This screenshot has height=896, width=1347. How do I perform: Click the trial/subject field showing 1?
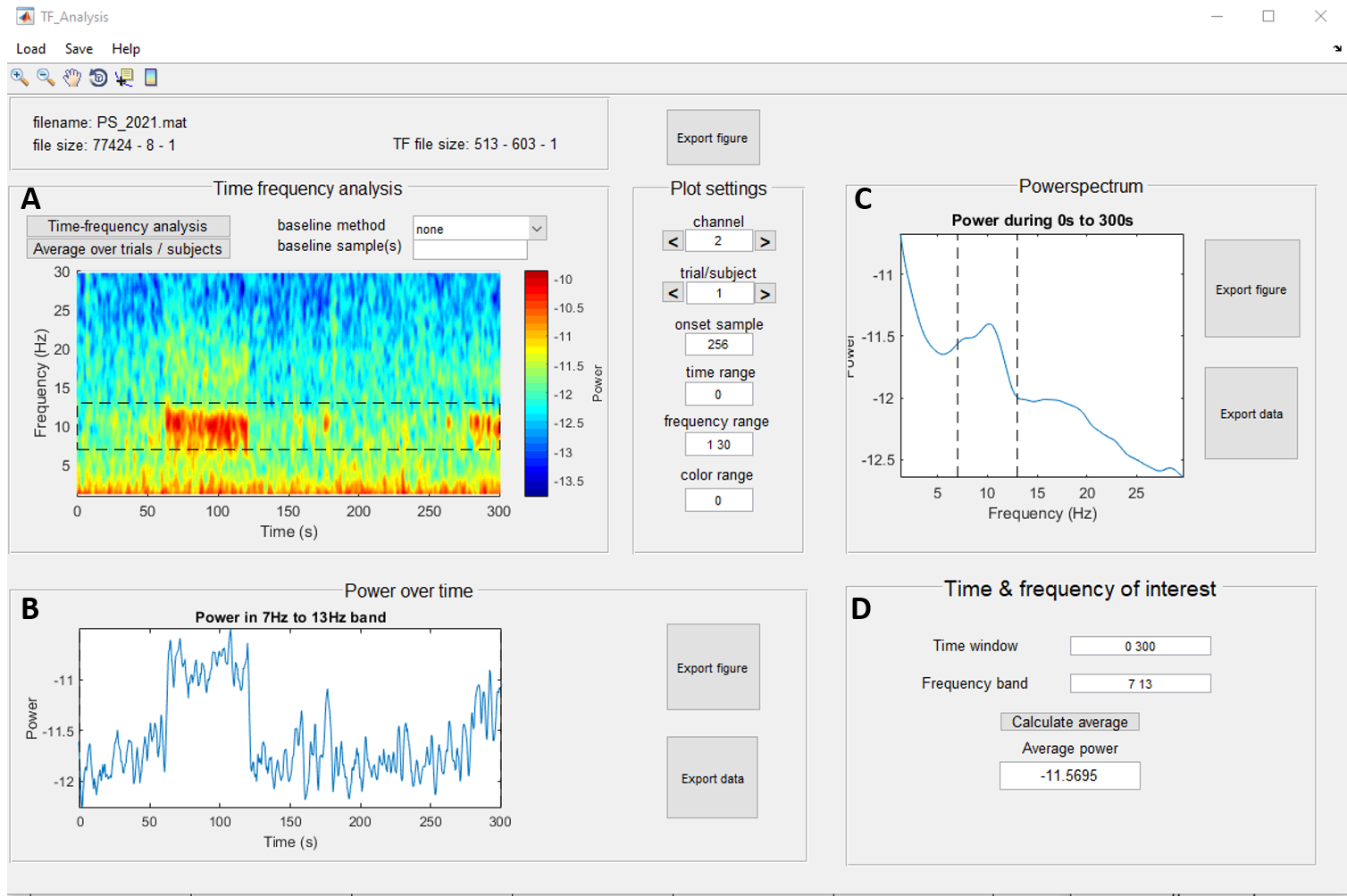[719, 293]
